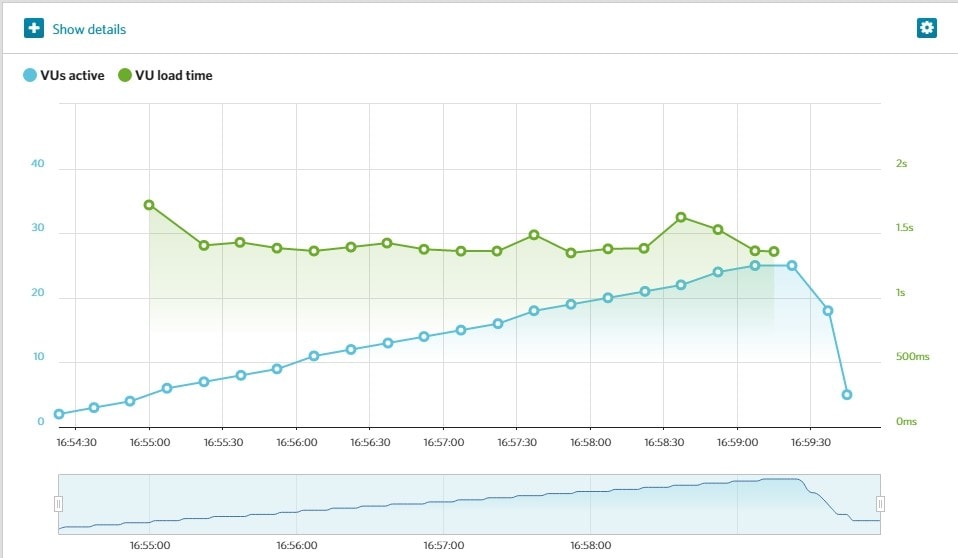Viewport: 958px width, 558px height.
Task: Toggle the green VU load time legend dot
Action: (x=125, y=75)
